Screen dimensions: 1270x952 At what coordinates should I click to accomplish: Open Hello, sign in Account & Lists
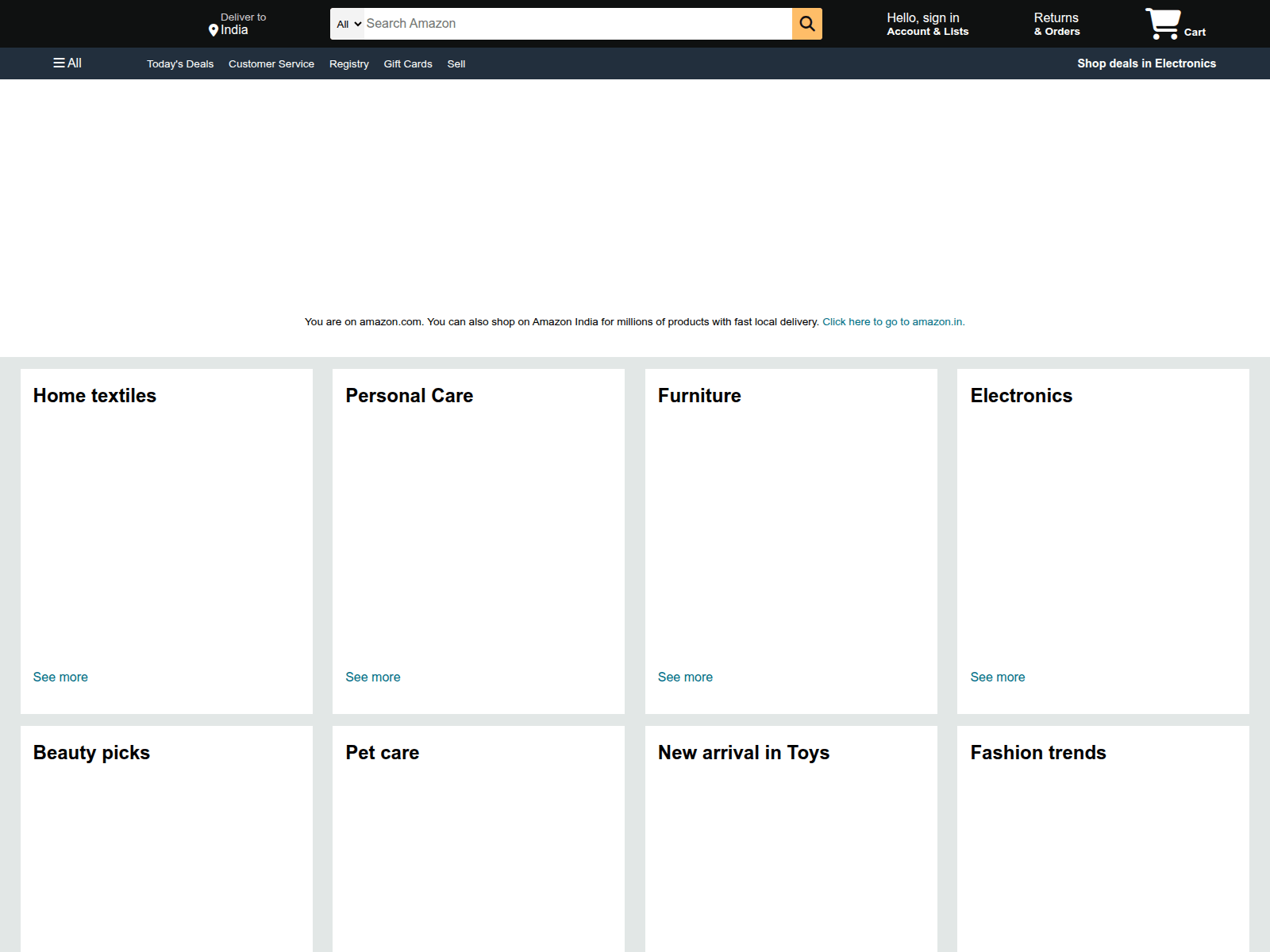927,24
